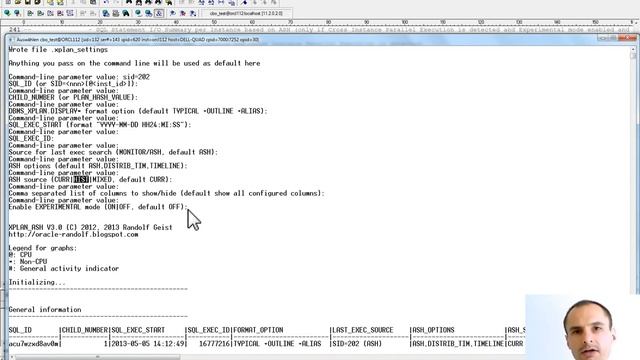640x360 pixels.
Task: Click the "General information" heading
Action: pos(45,310)
